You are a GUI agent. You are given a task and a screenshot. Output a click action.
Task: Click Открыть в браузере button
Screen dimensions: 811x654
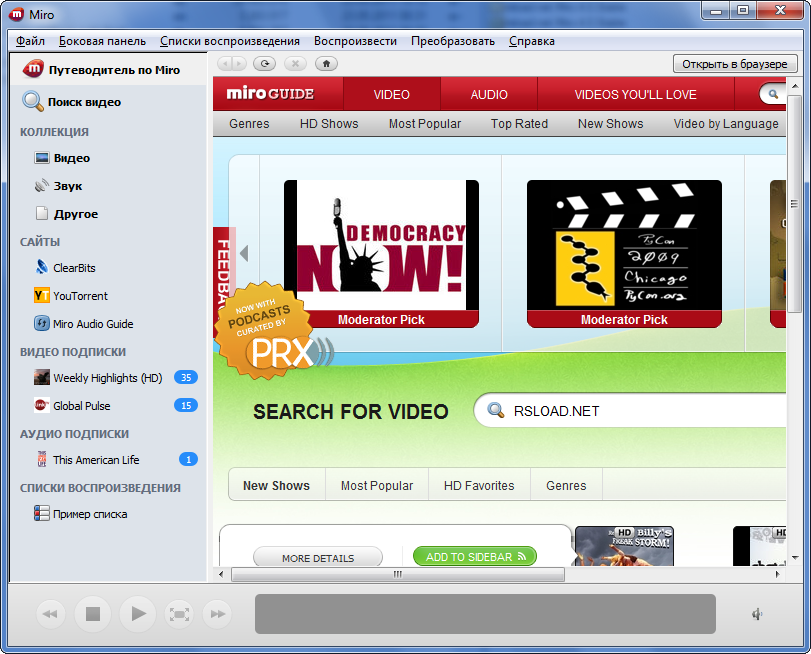pyautogui.click(x=735, y=64)
